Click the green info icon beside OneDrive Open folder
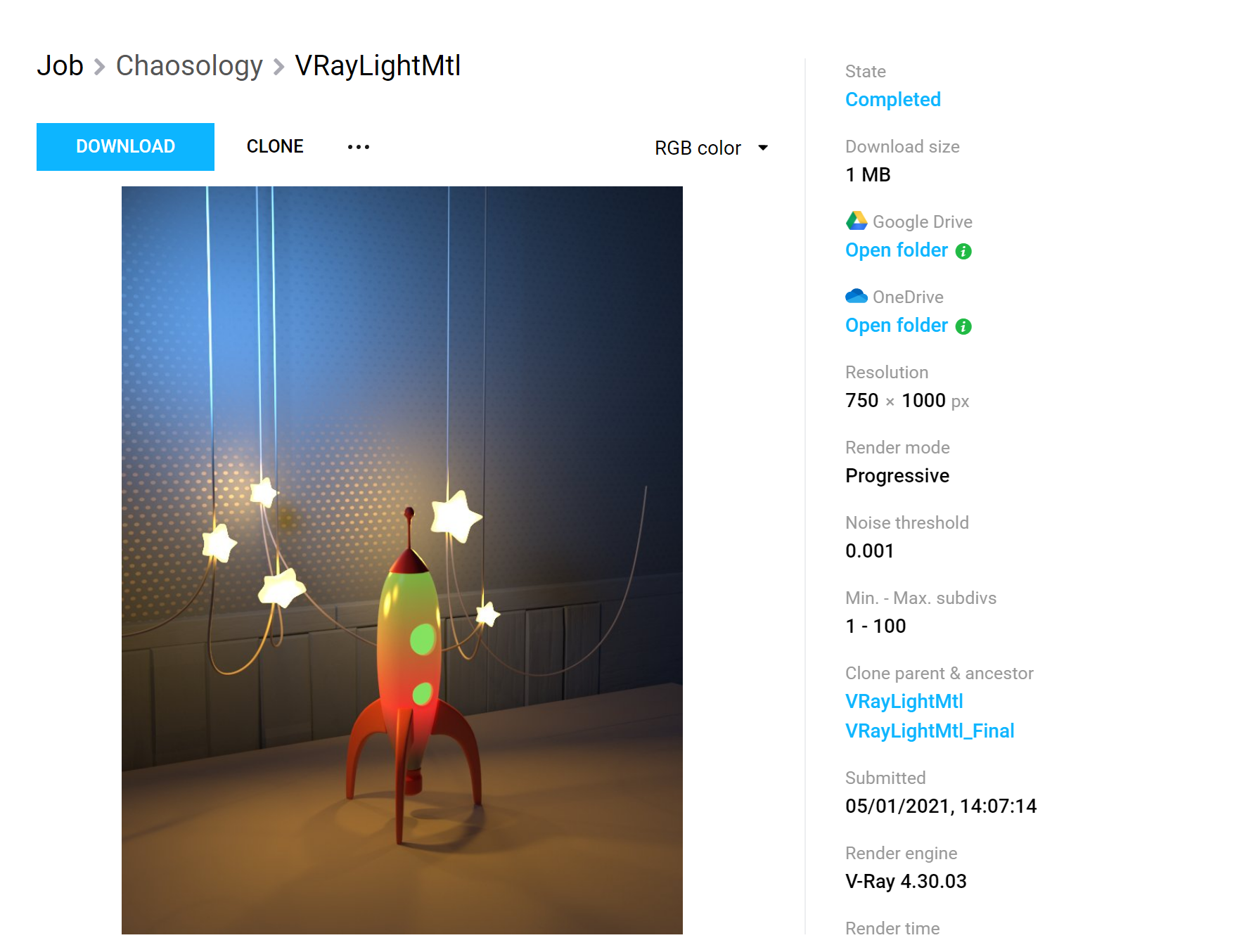 pyautogui.click(x=963, y=326)
